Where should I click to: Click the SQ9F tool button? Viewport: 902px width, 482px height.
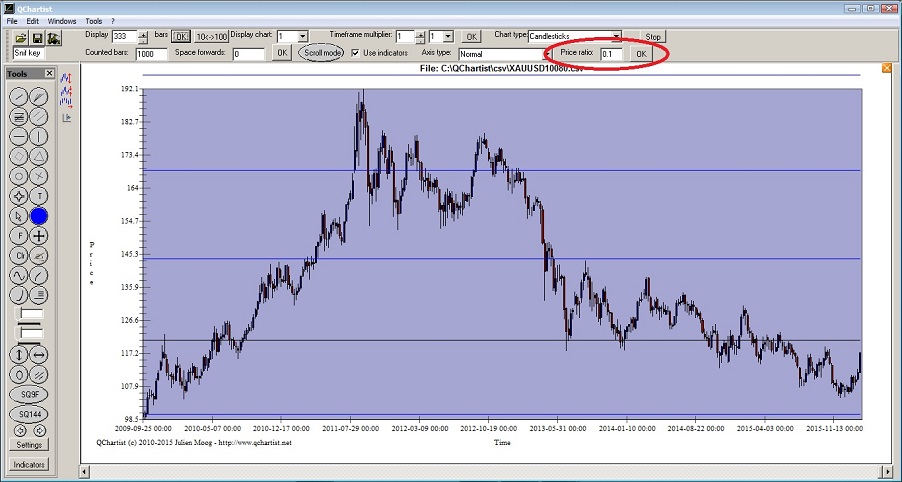29,394
